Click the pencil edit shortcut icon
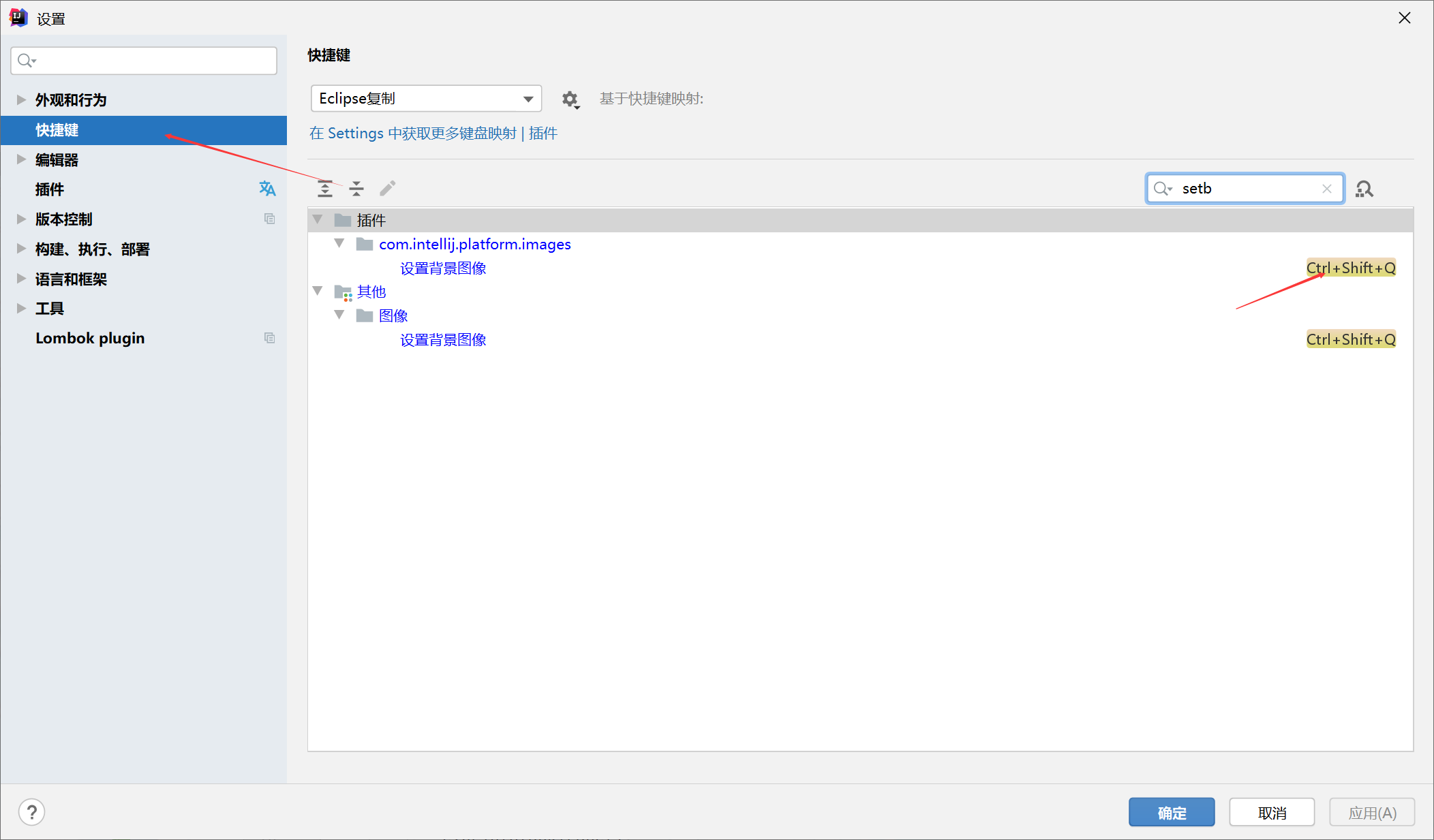 [388, 189]
